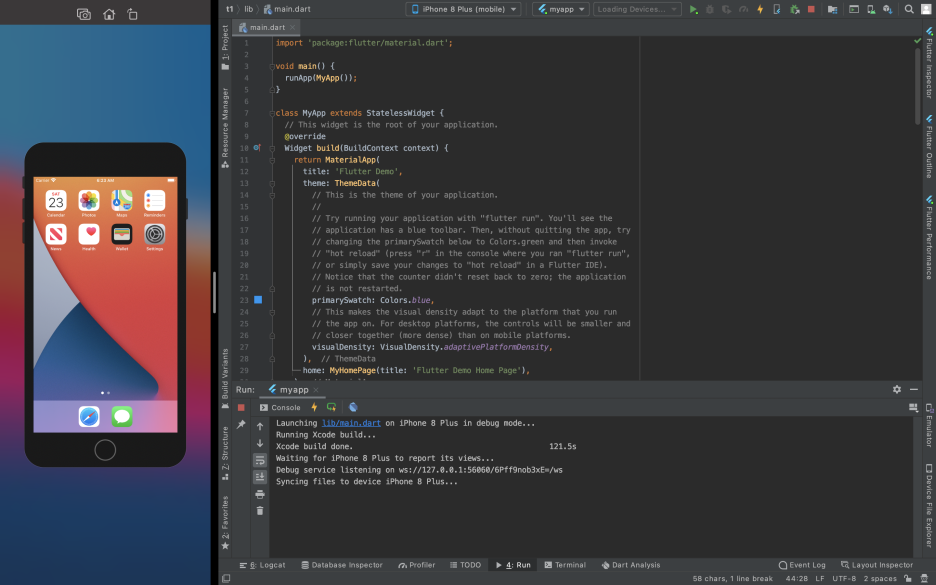Click the blue color swatch at line 23

[x=258, y=300]
